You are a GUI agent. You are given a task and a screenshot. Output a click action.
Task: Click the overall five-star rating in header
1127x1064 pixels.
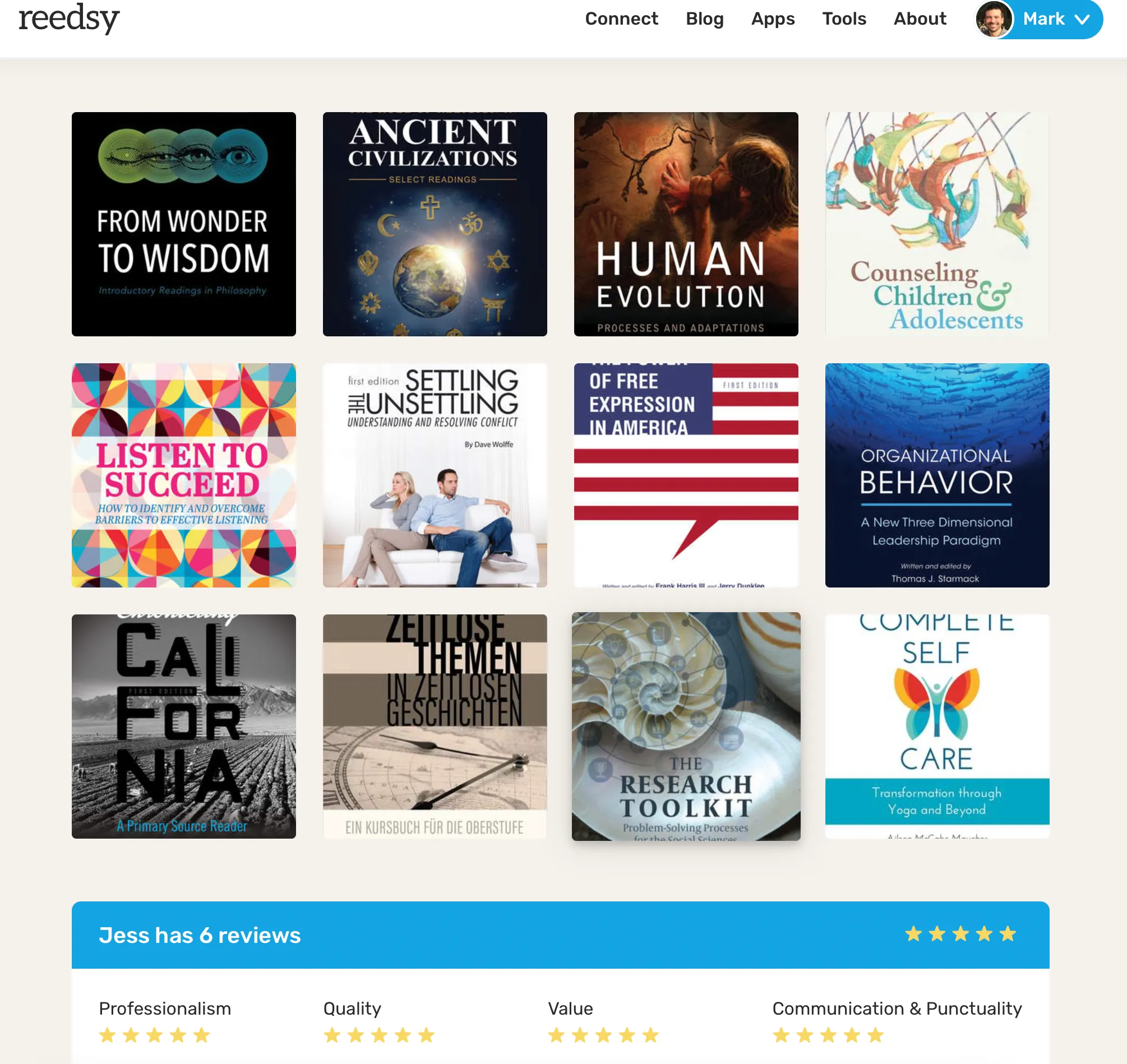[960, 934]
